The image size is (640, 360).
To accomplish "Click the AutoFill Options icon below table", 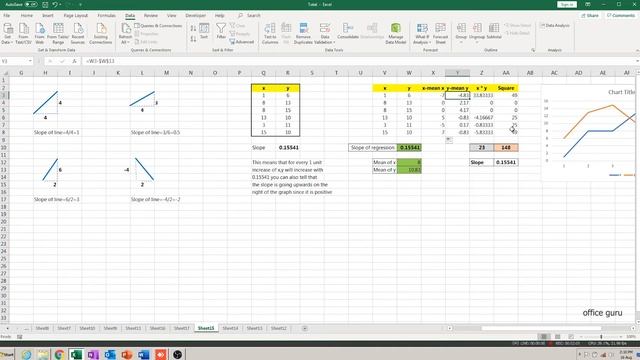I will tap(449, 140).
